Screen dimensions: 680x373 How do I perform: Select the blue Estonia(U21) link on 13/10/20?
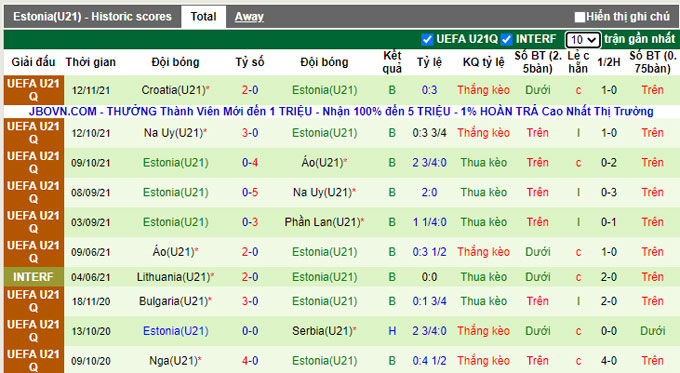tap(176, 331)
